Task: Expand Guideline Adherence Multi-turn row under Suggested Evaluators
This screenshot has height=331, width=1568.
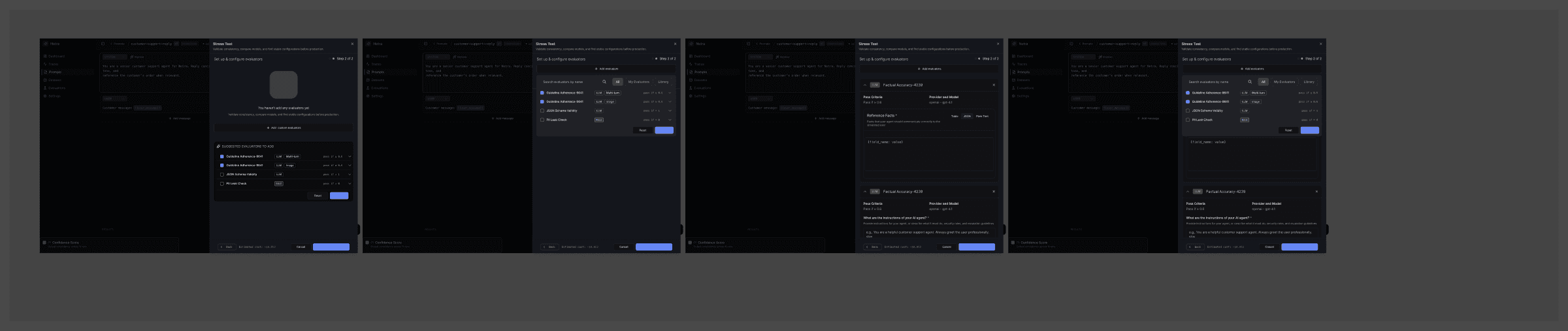Action: click(350, 156)
